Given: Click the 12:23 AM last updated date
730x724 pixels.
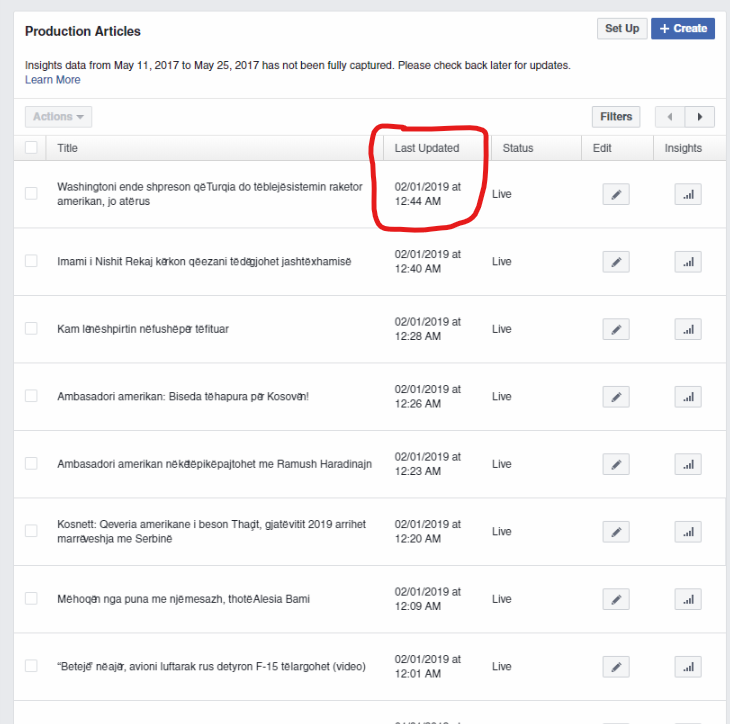Looking at the screenshot, I should coord(428,464).
